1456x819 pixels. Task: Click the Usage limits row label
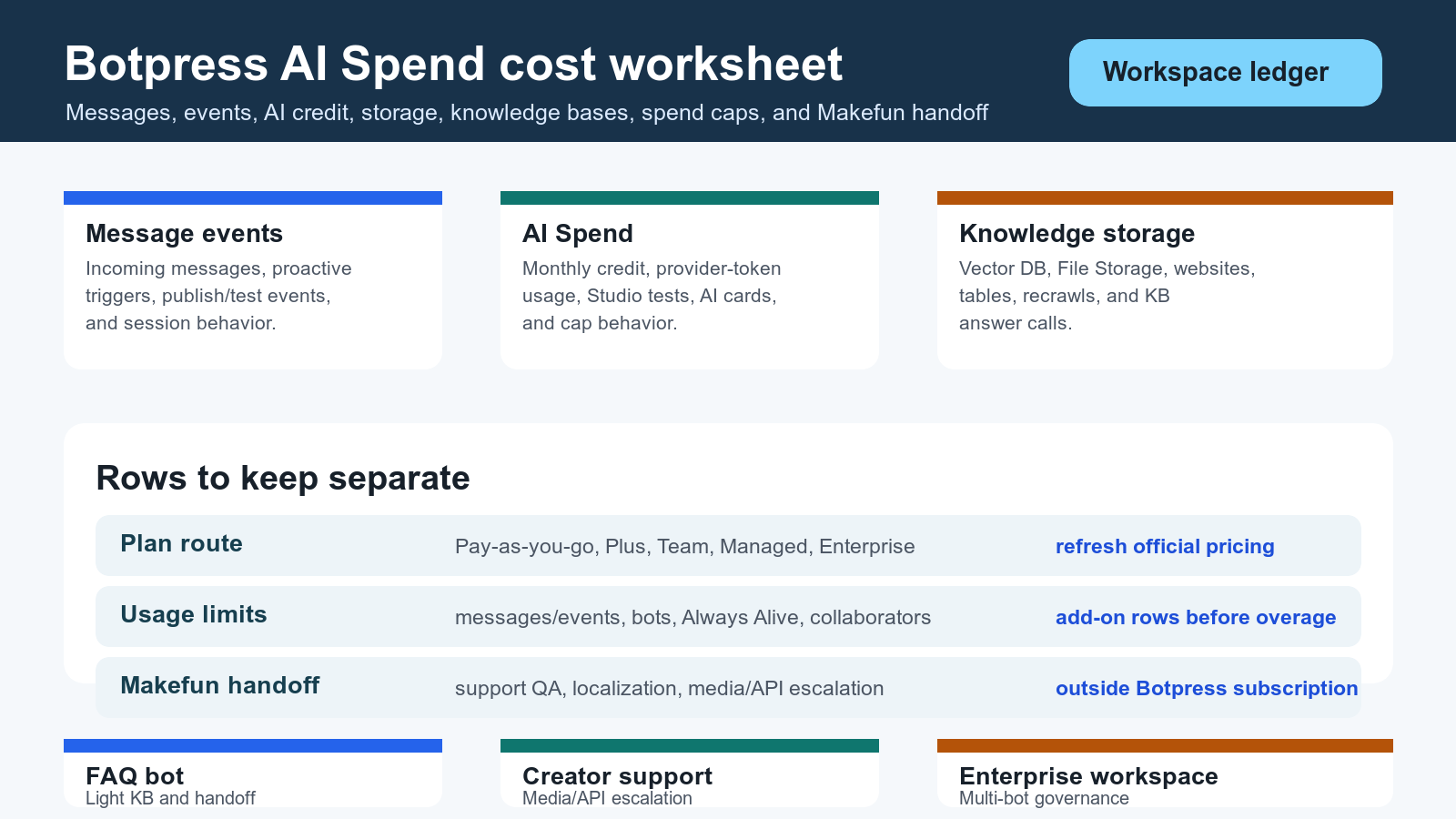tap(194, 614)
